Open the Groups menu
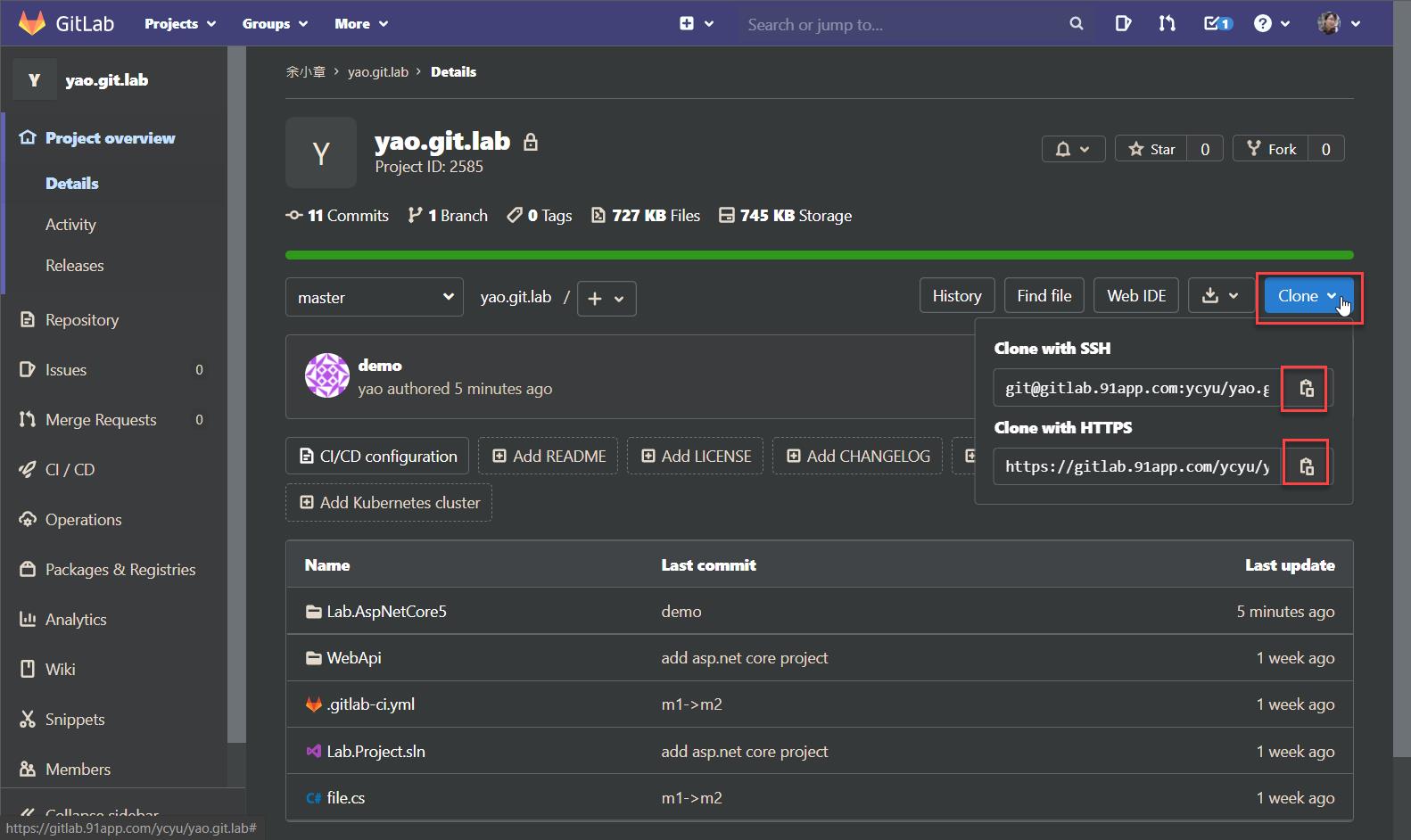Image resolution: width=1411 pixels, height=840 pixels. pos(275,24)
